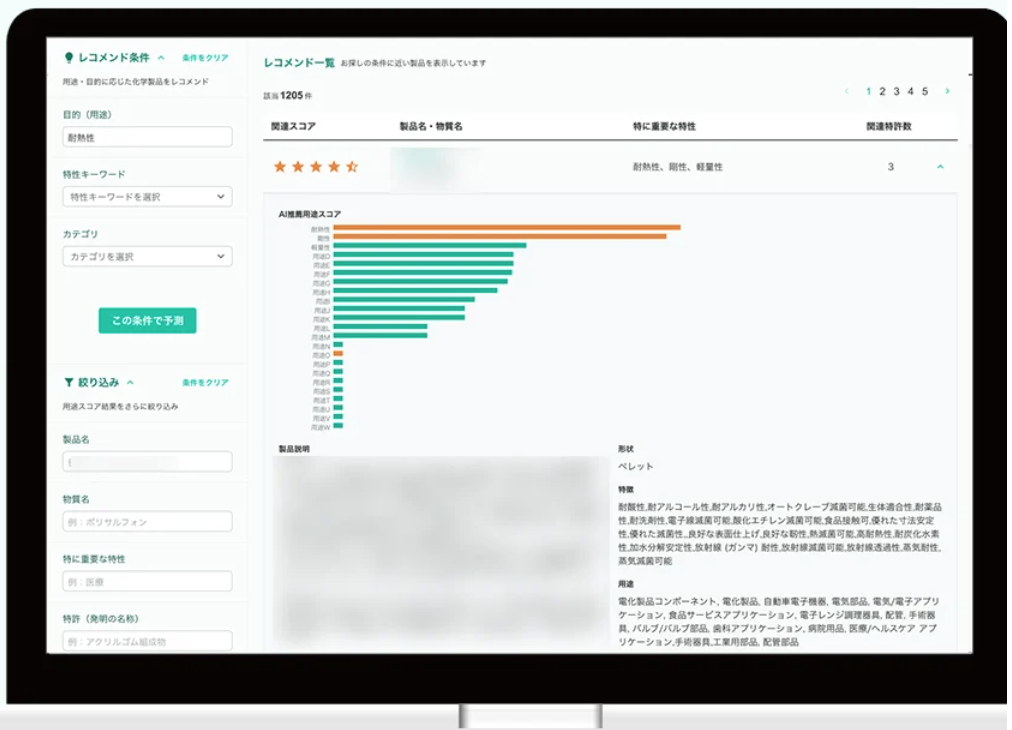The height and width of the screenshot is (730, 1012).
Task: Click the previous page arrow in pagination
Action: 847,92
